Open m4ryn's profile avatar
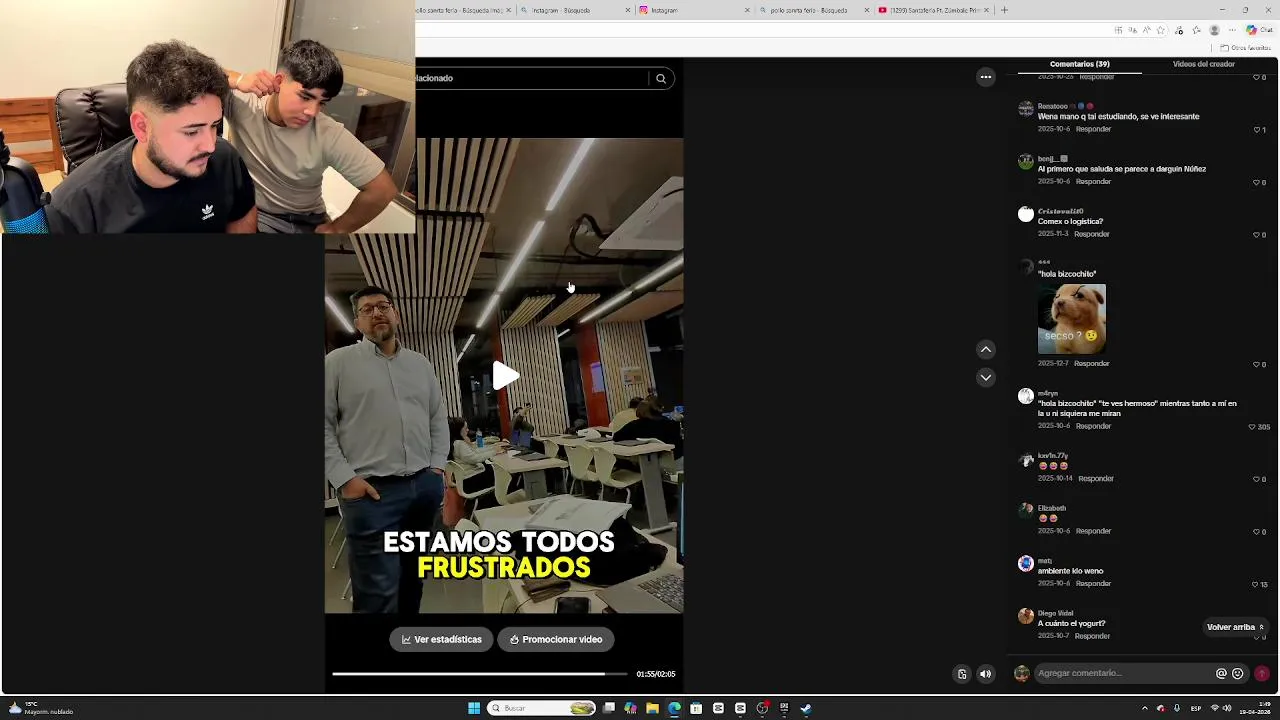This screenshot has height=720, width=1280. click(1025, 396)
